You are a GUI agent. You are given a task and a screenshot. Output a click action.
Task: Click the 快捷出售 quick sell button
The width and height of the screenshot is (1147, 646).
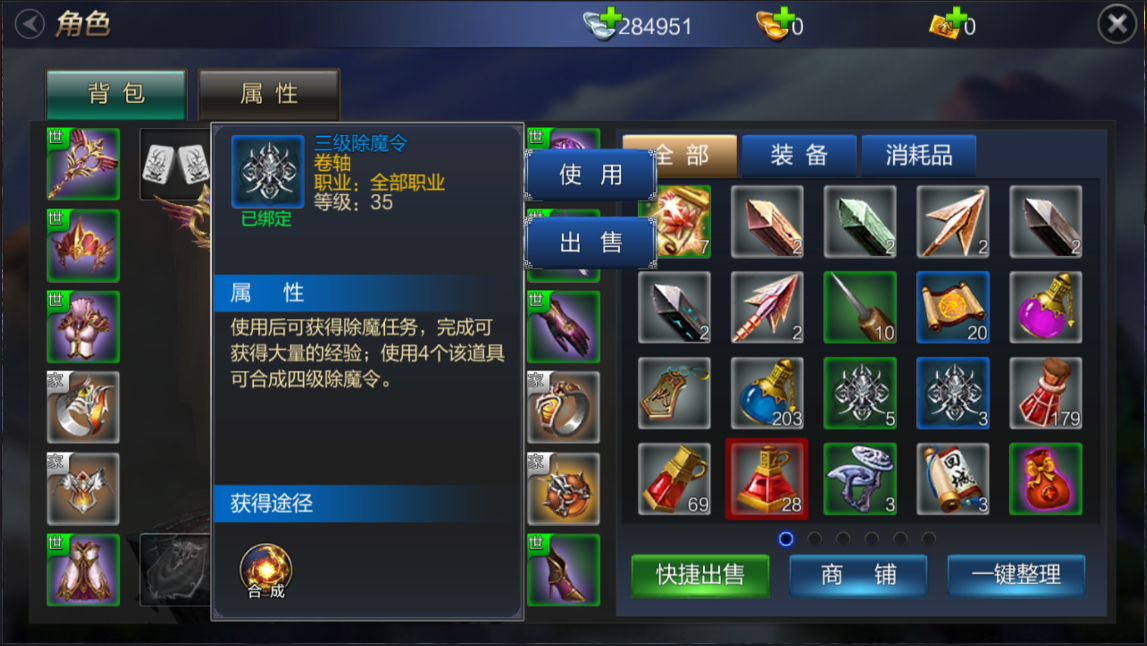point(700,575)
